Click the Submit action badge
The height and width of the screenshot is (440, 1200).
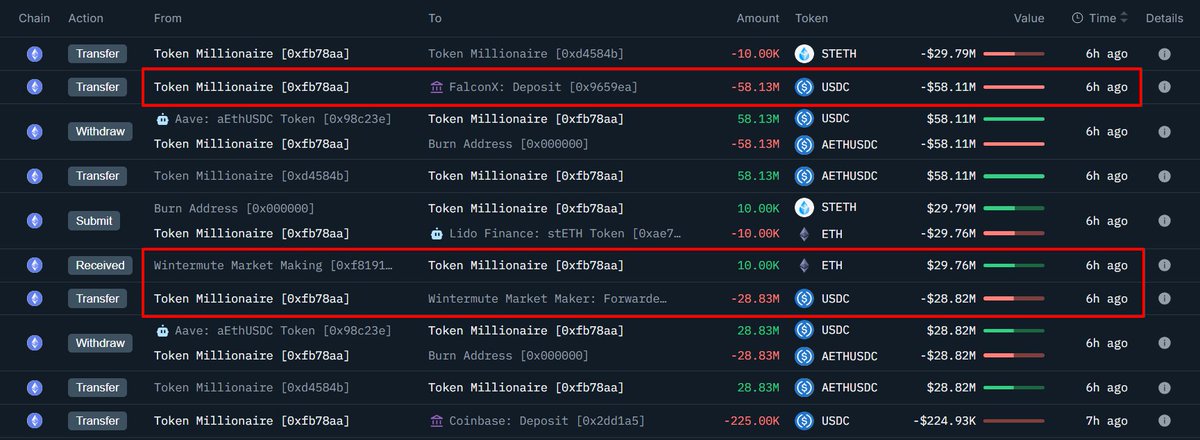[x=97, y=220]
